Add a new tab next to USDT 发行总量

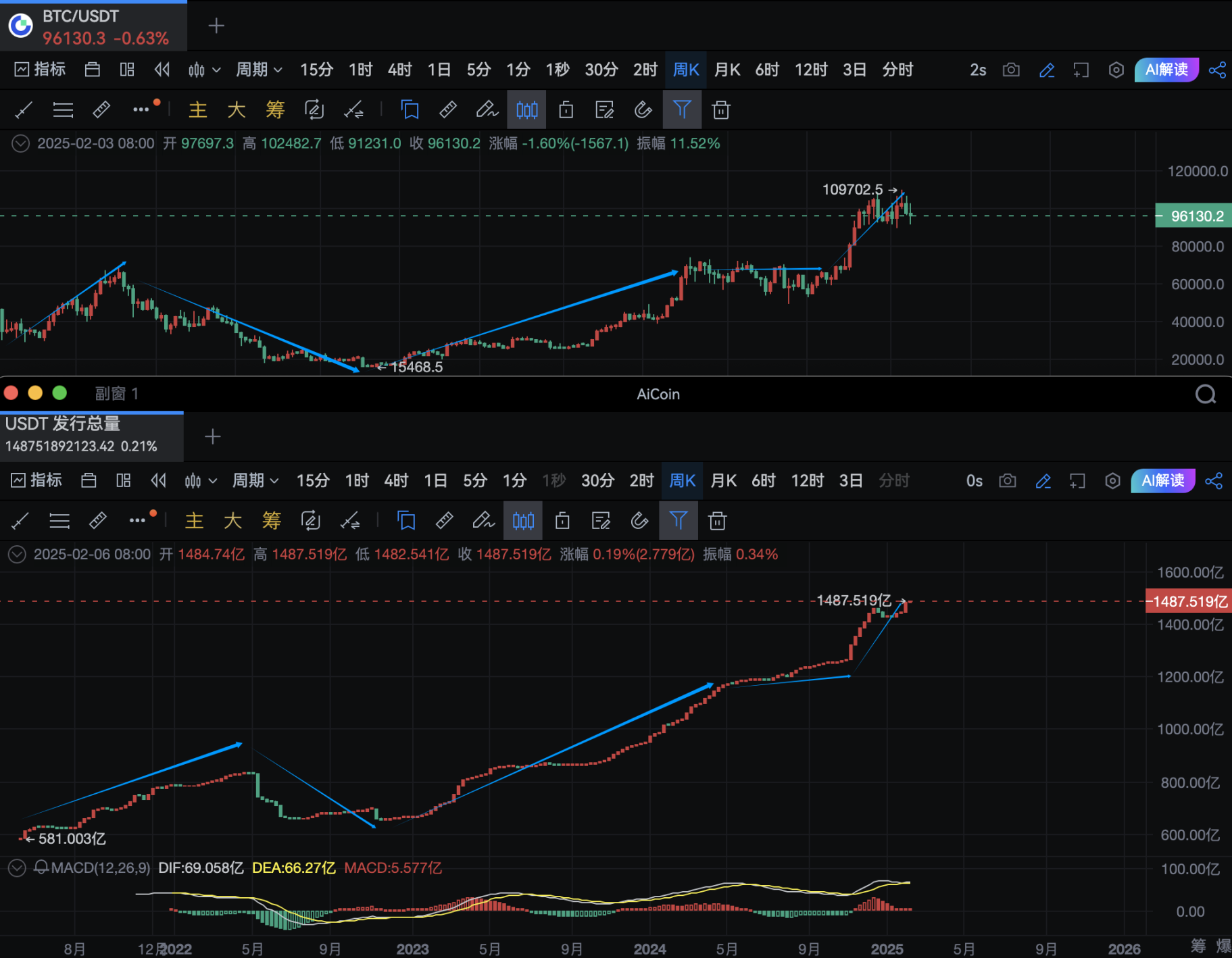(x=213, y=437)
